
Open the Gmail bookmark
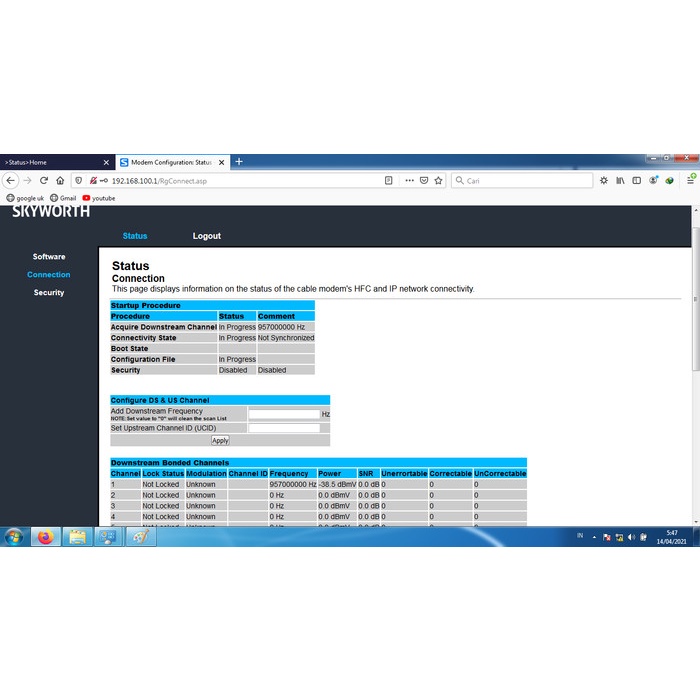point(63,198)
